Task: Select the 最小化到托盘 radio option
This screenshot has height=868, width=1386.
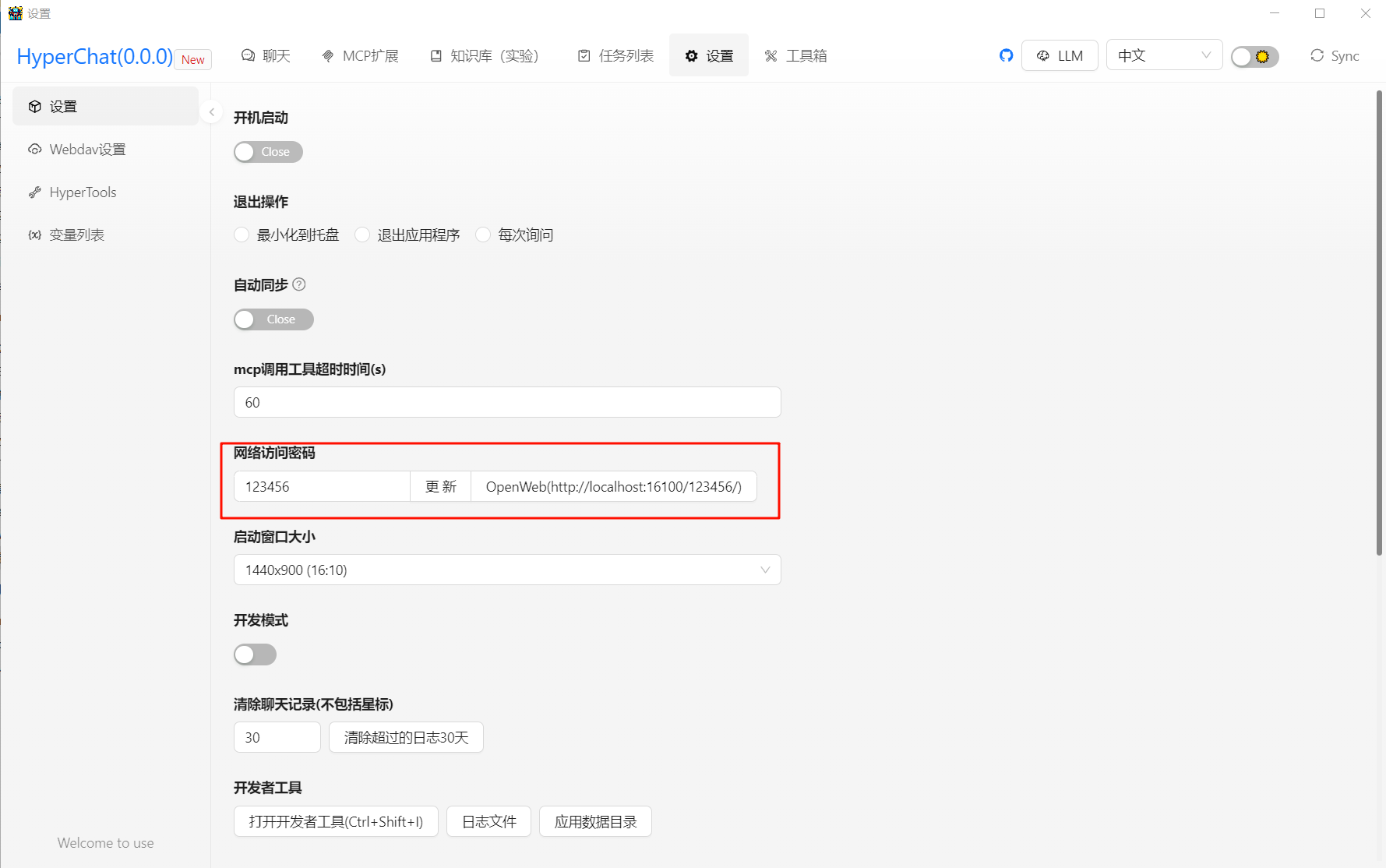Action: click(242, 235)
